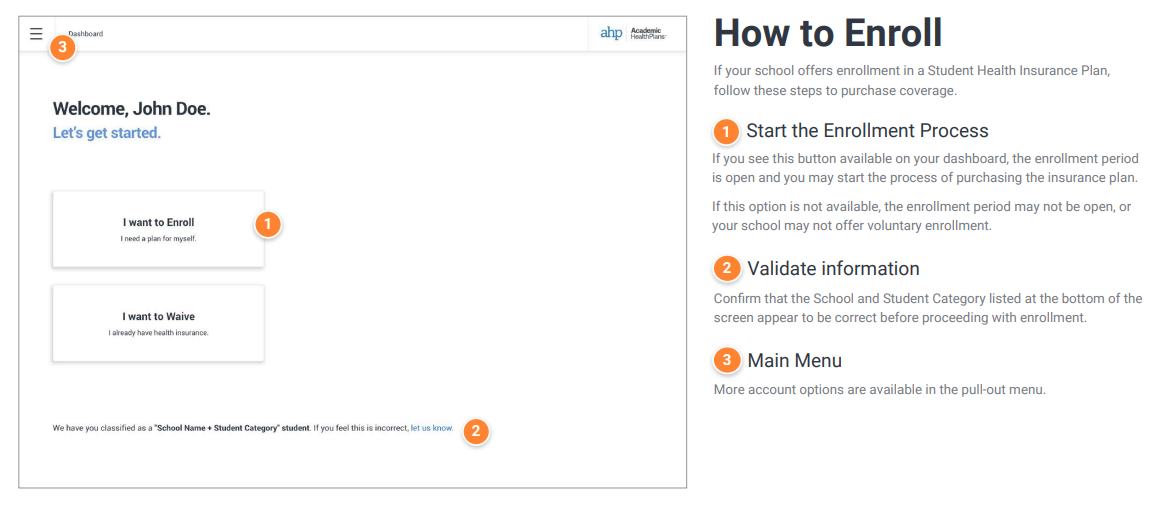Click orange badge 2 beside Validate information
This screenshot has height=508, width=1166.
pos(727,269)
